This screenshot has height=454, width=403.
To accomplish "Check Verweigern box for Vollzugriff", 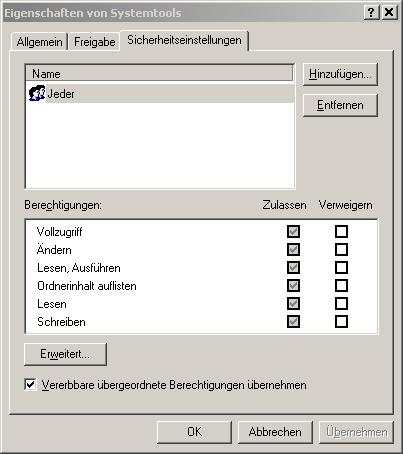I will [x=341, y=232].
